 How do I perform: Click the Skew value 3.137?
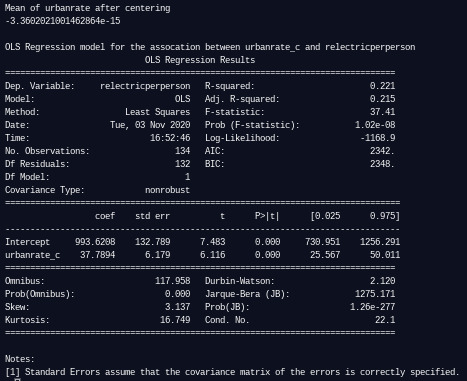(178, 307)
